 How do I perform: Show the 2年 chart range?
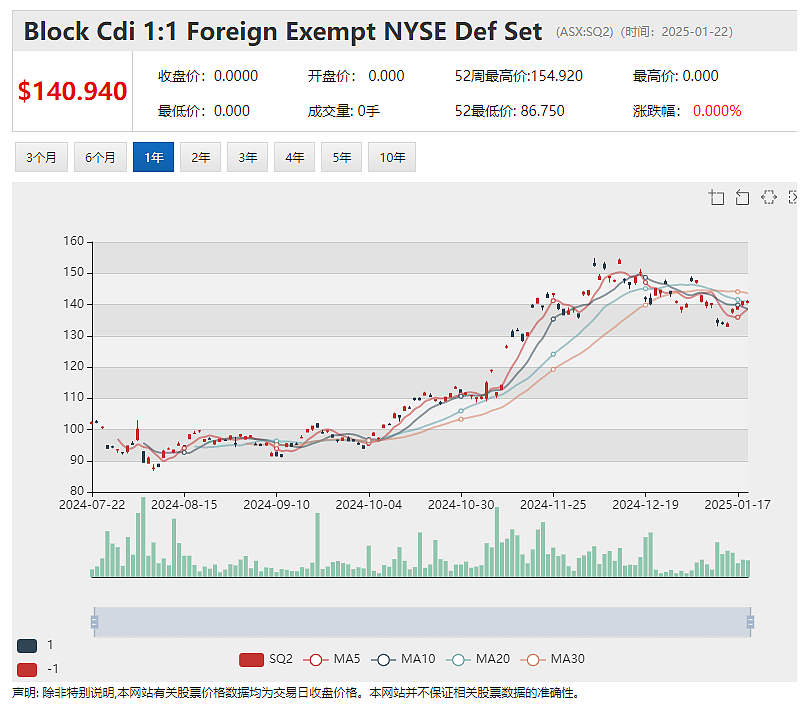tap(200, 157)
